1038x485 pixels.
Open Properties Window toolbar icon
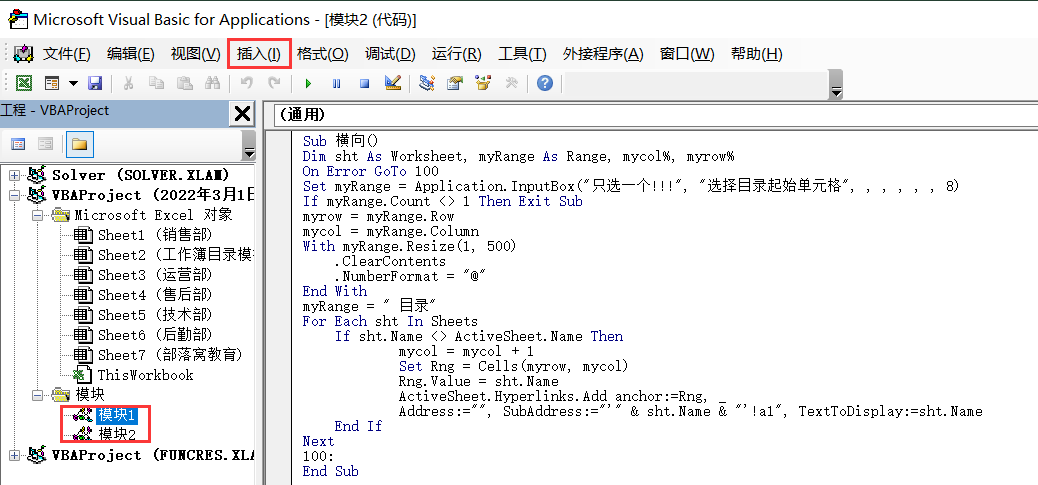(455, 83)
